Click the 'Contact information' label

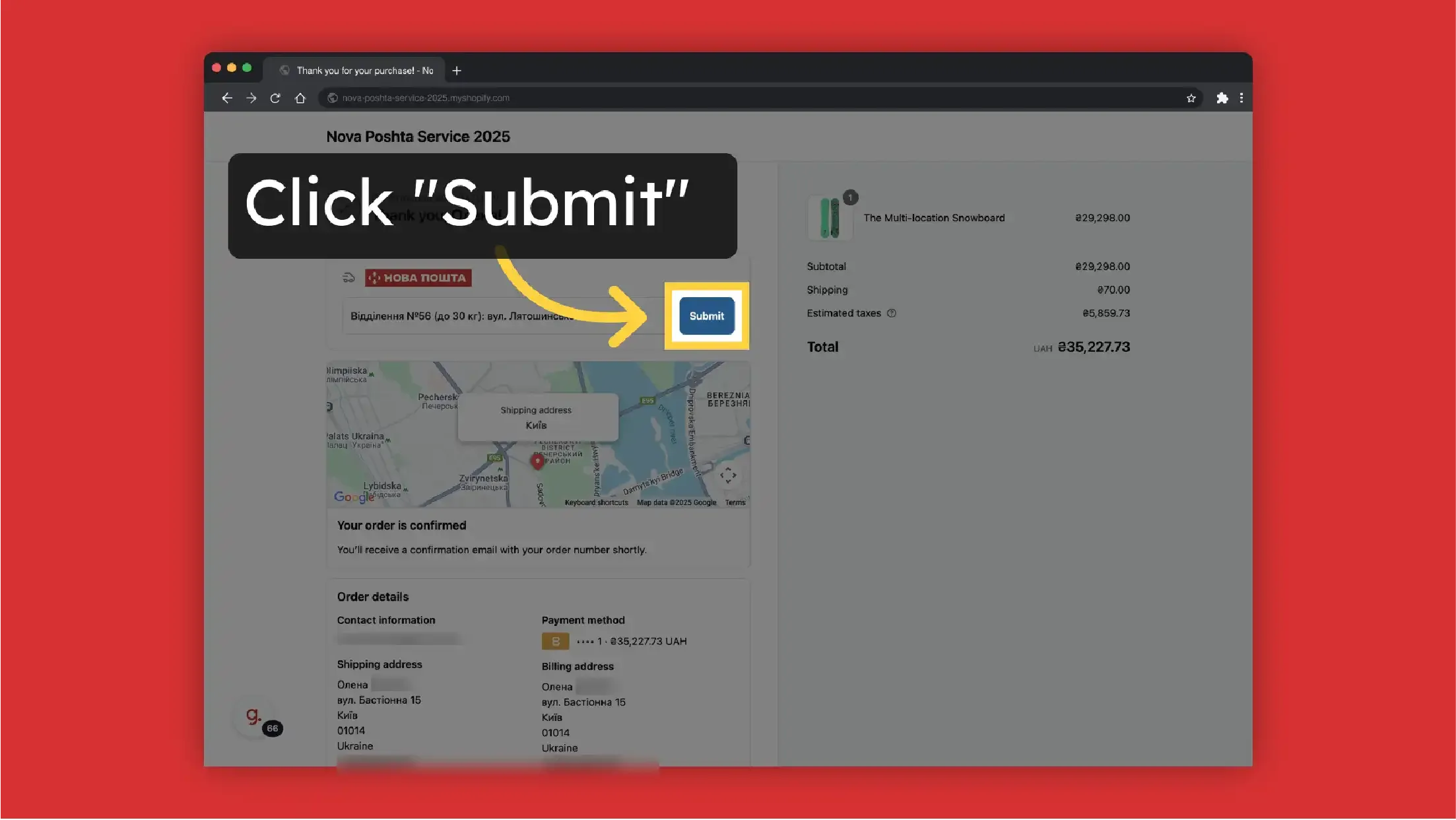386,620
